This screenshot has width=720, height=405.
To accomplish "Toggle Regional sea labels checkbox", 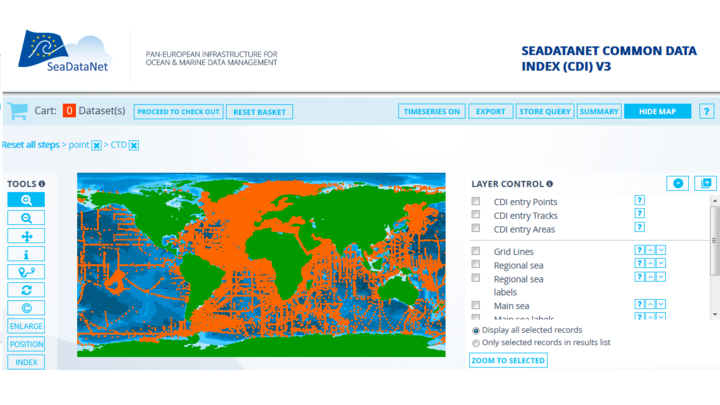I will pos(476,278).
